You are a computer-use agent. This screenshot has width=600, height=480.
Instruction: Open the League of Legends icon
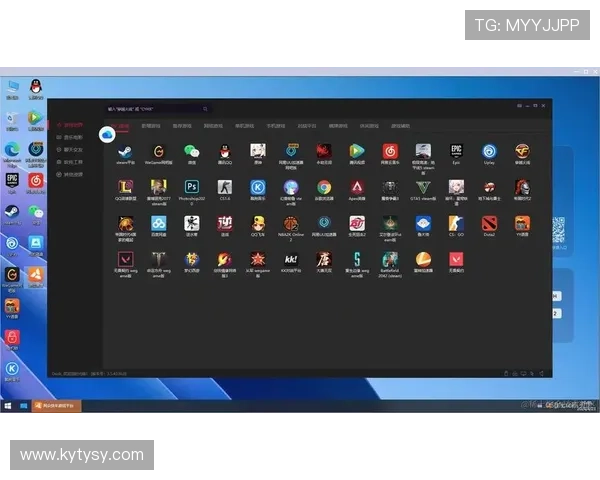(x=125, y=187)
